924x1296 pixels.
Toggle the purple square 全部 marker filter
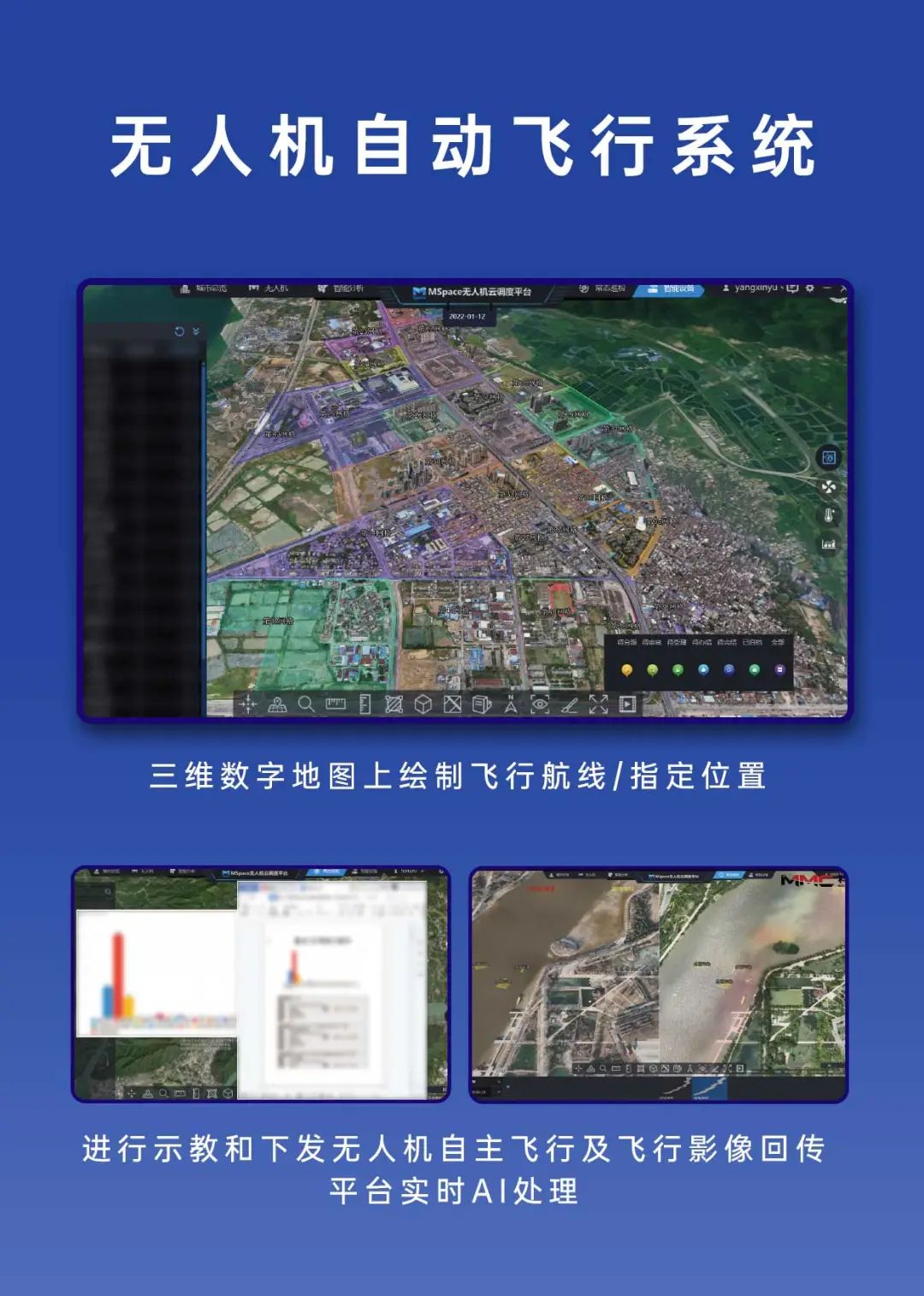click(x=779, y=670)
